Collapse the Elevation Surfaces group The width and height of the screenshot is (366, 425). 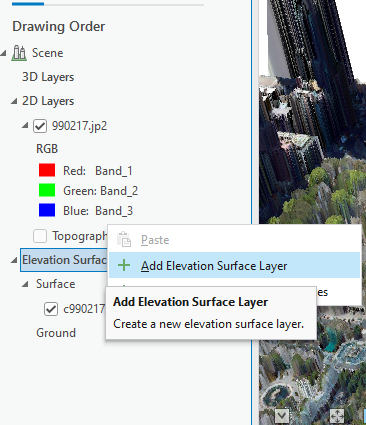pos(14,260)
